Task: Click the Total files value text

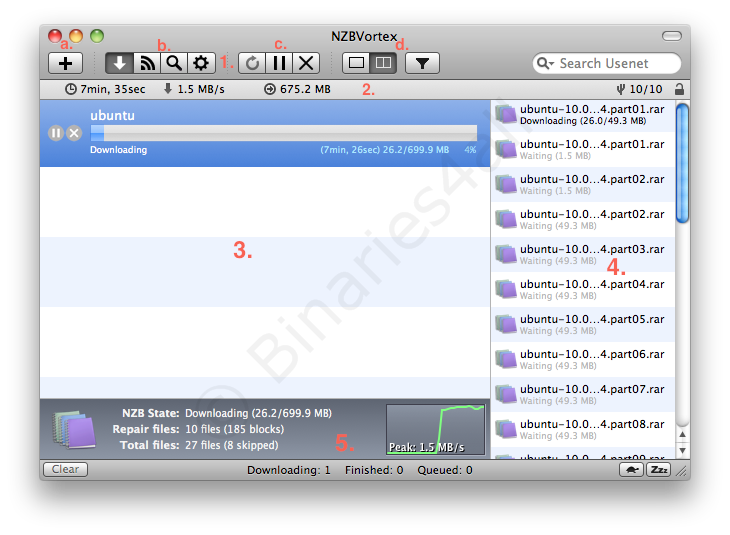Action: 231,445
